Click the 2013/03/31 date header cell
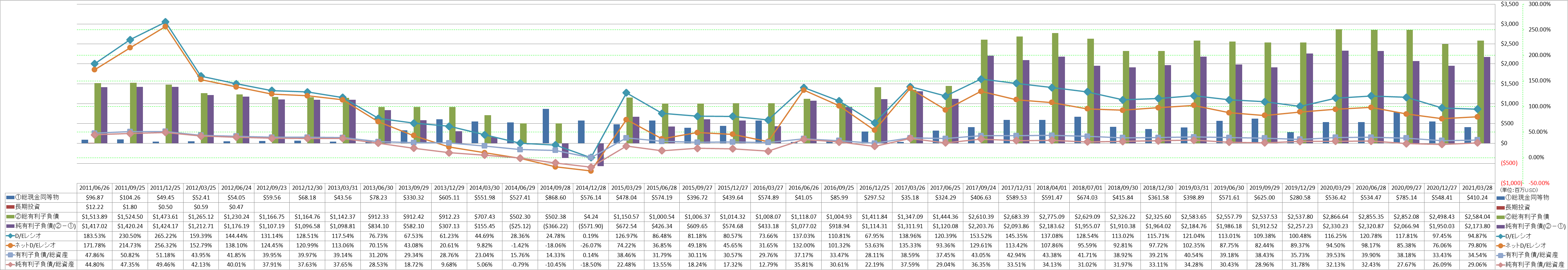Screen dimensions: 1568x270 (343, 188)
